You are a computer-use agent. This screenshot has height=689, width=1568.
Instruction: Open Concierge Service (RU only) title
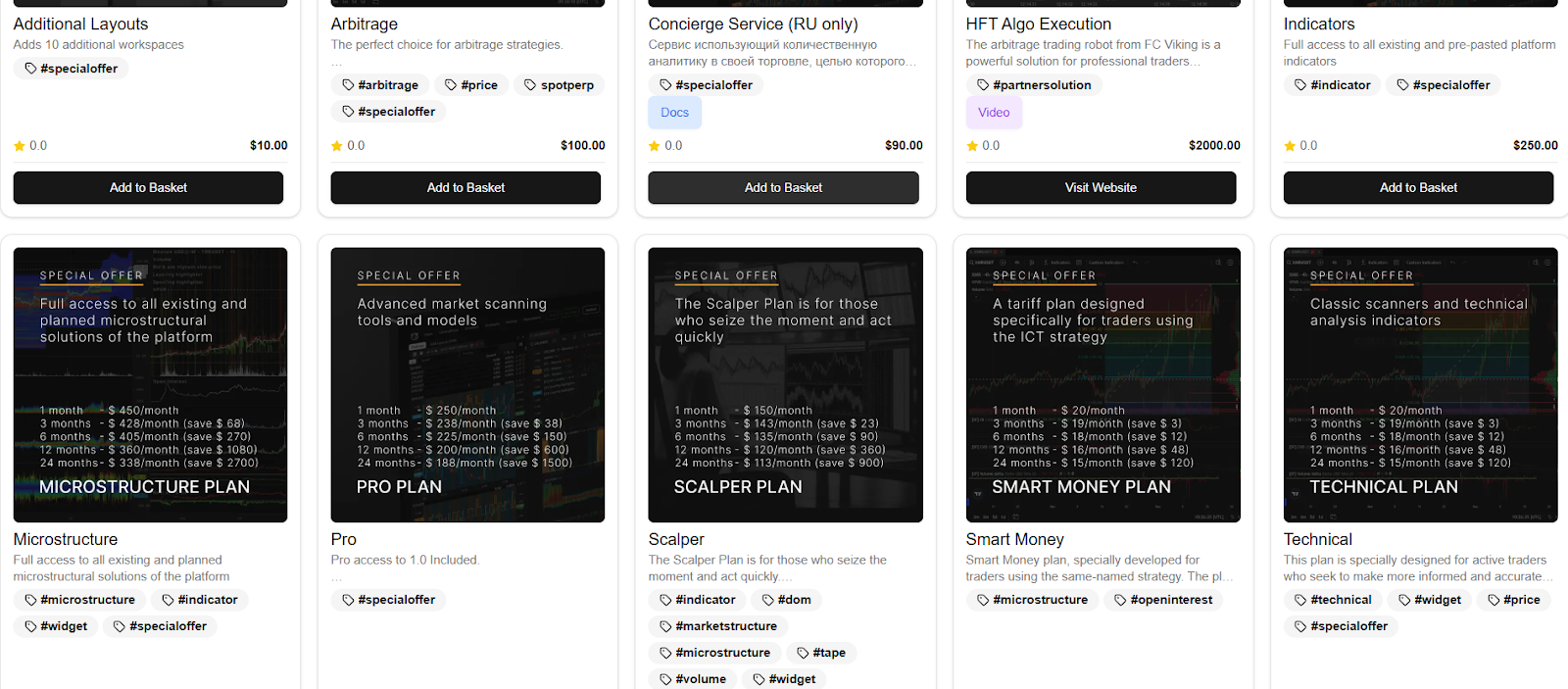tap(754, 25)
